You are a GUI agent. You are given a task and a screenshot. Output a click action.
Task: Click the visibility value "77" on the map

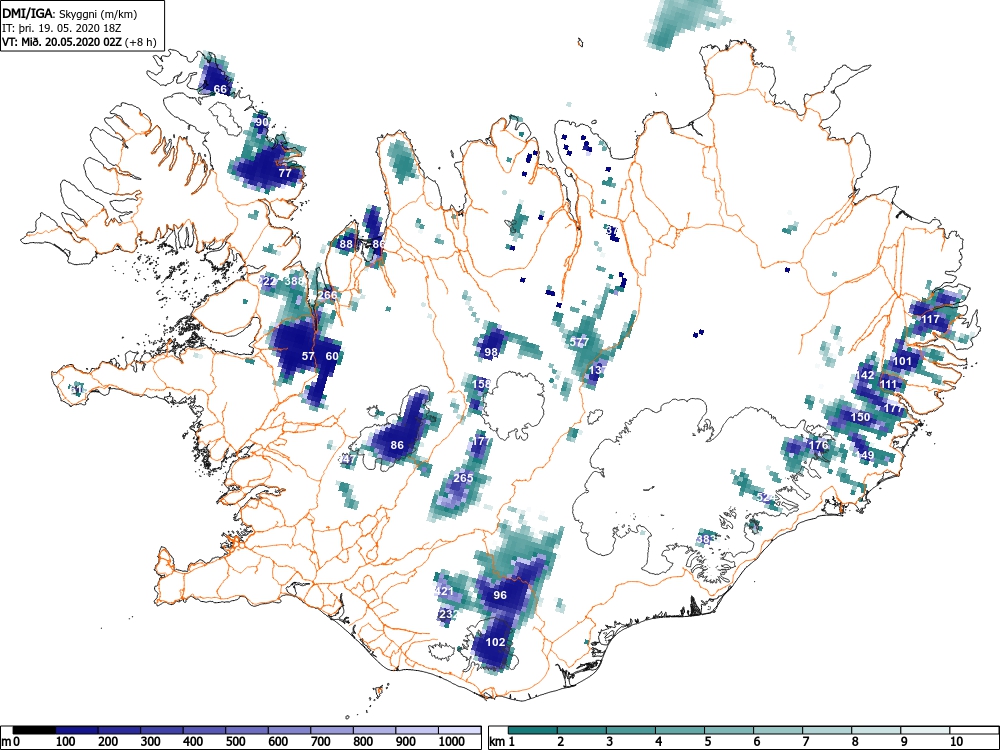(285, 173)
